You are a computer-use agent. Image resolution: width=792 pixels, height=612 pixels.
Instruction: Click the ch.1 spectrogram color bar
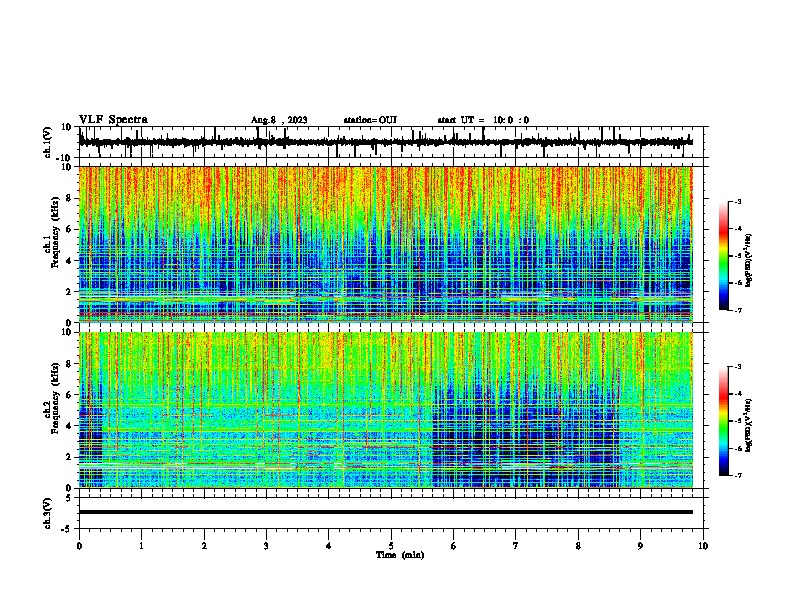[724, 256]
